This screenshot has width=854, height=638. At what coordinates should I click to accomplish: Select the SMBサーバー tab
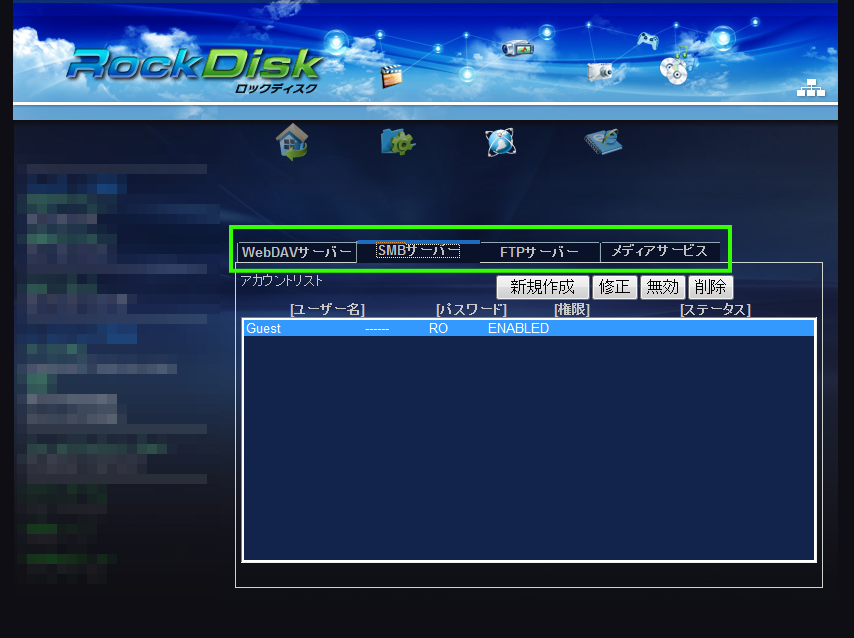tap(418, 251)
